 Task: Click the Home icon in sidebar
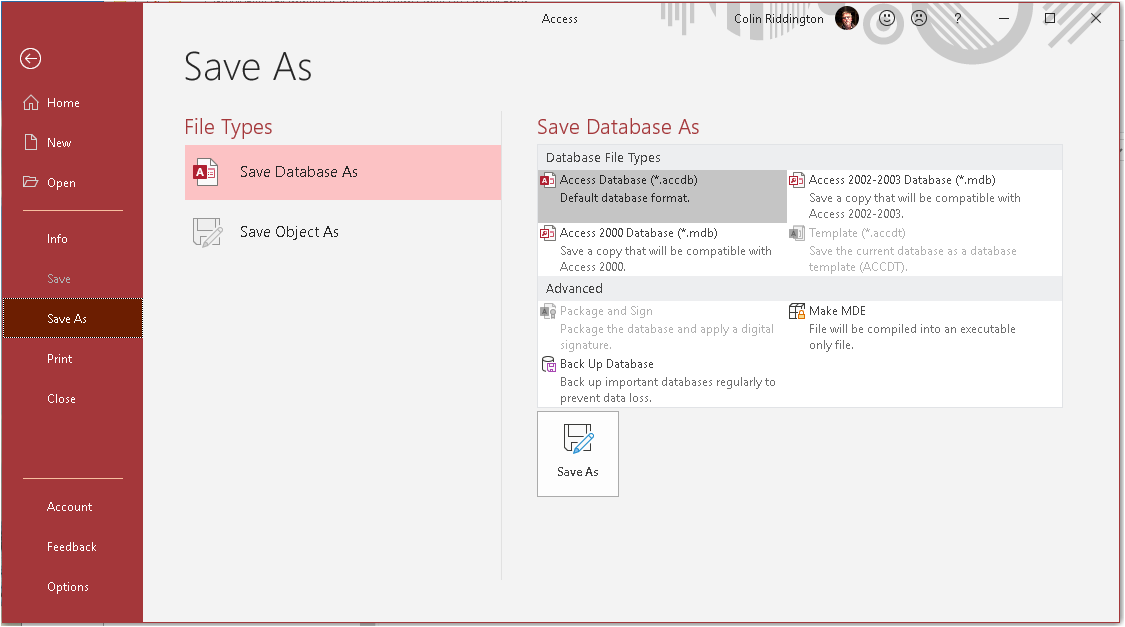click(31, 103)
